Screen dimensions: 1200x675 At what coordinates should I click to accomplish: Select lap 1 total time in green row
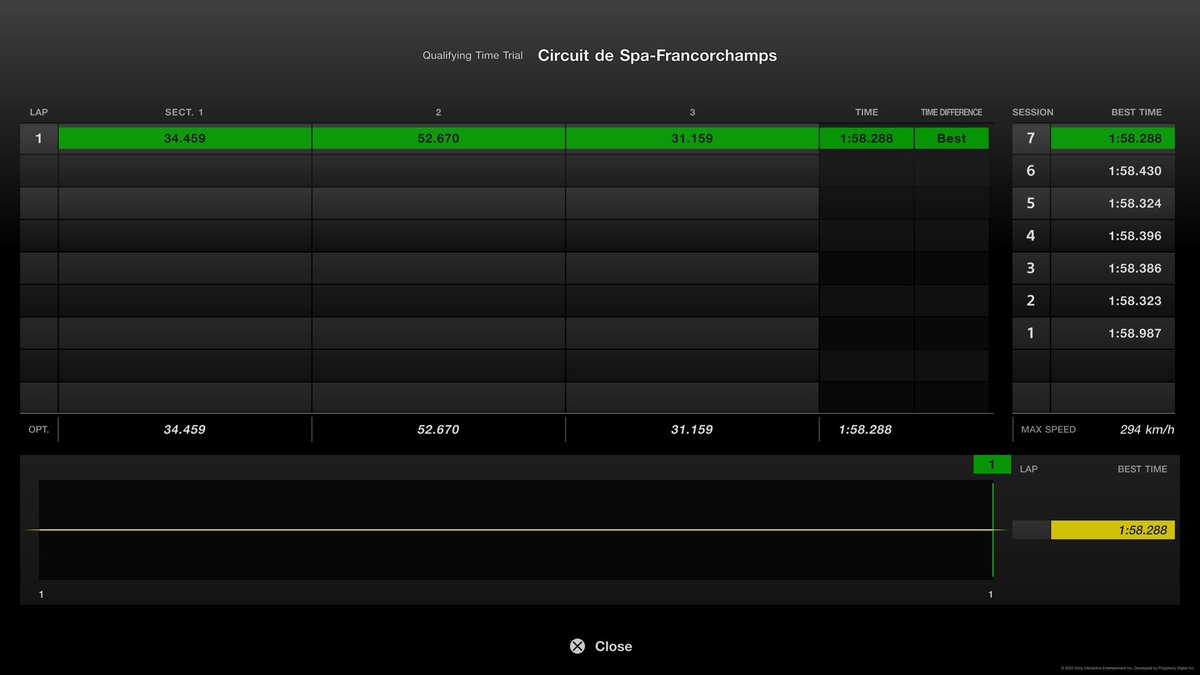tap(866, 139)
